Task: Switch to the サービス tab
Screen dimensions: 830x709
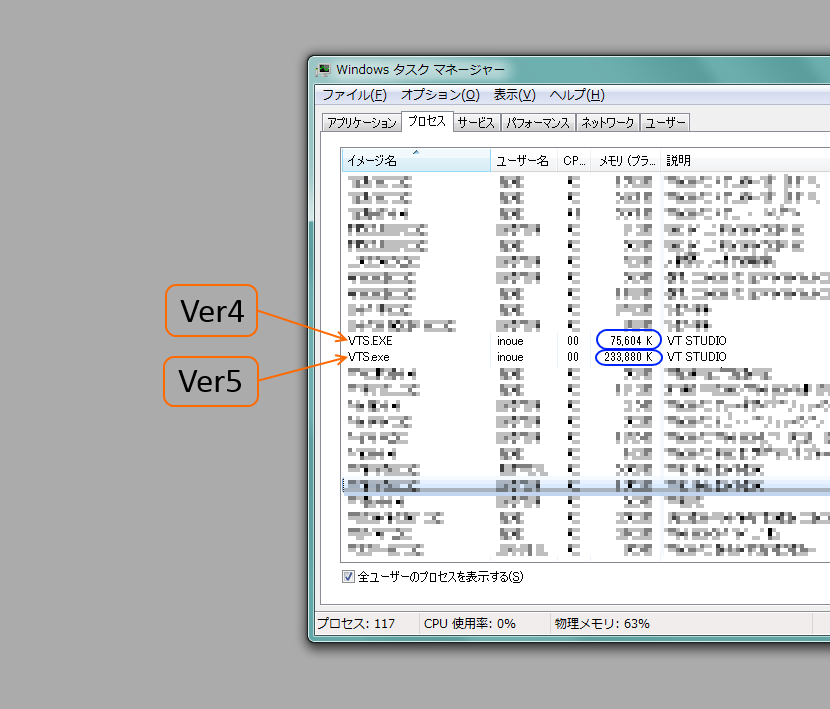Action: [476, 123]
